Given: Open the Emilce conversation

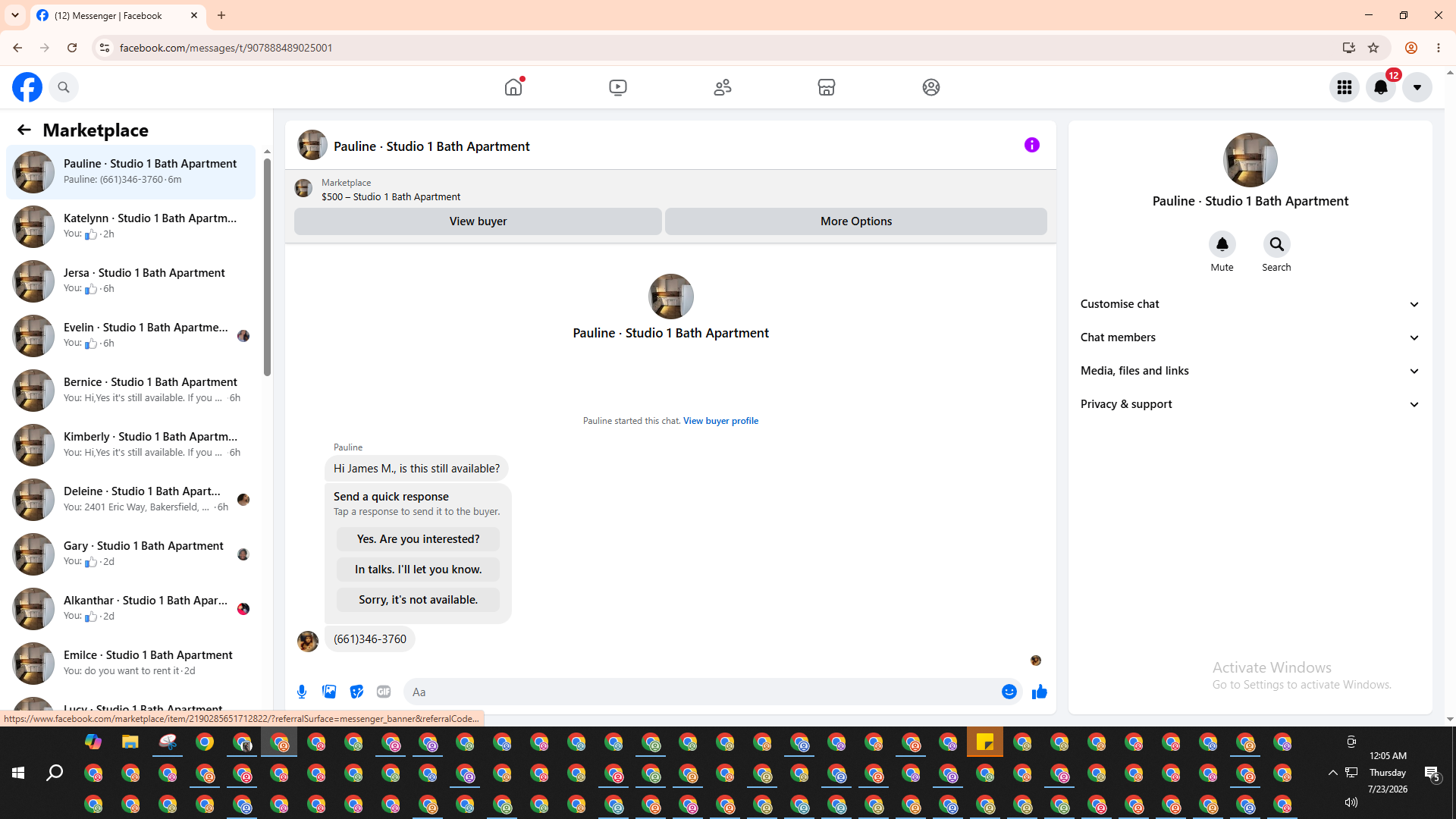Looking at the screenshot, I should [x=130, y=664].
